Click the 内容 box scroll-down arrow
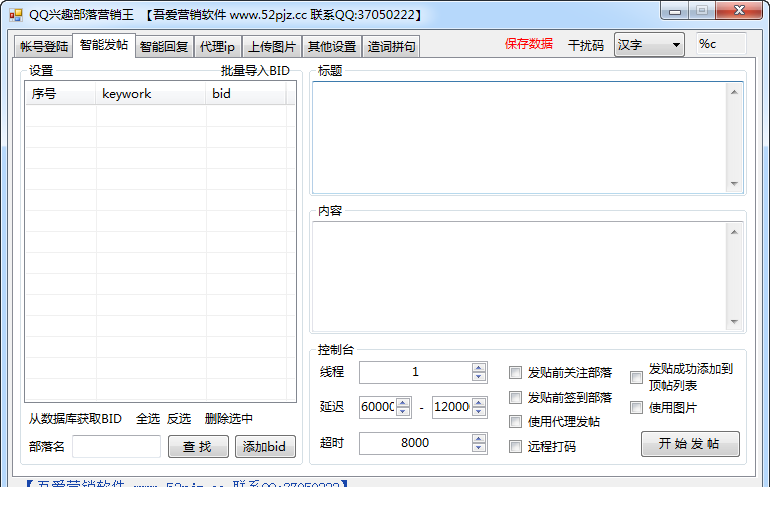770x510 pixels. (734, 322)
